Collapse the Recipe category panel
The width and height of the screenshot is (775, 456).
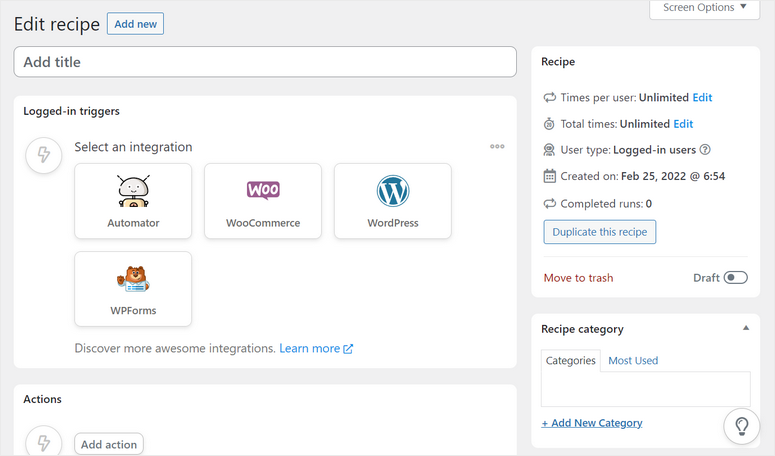tap(745, 328)
